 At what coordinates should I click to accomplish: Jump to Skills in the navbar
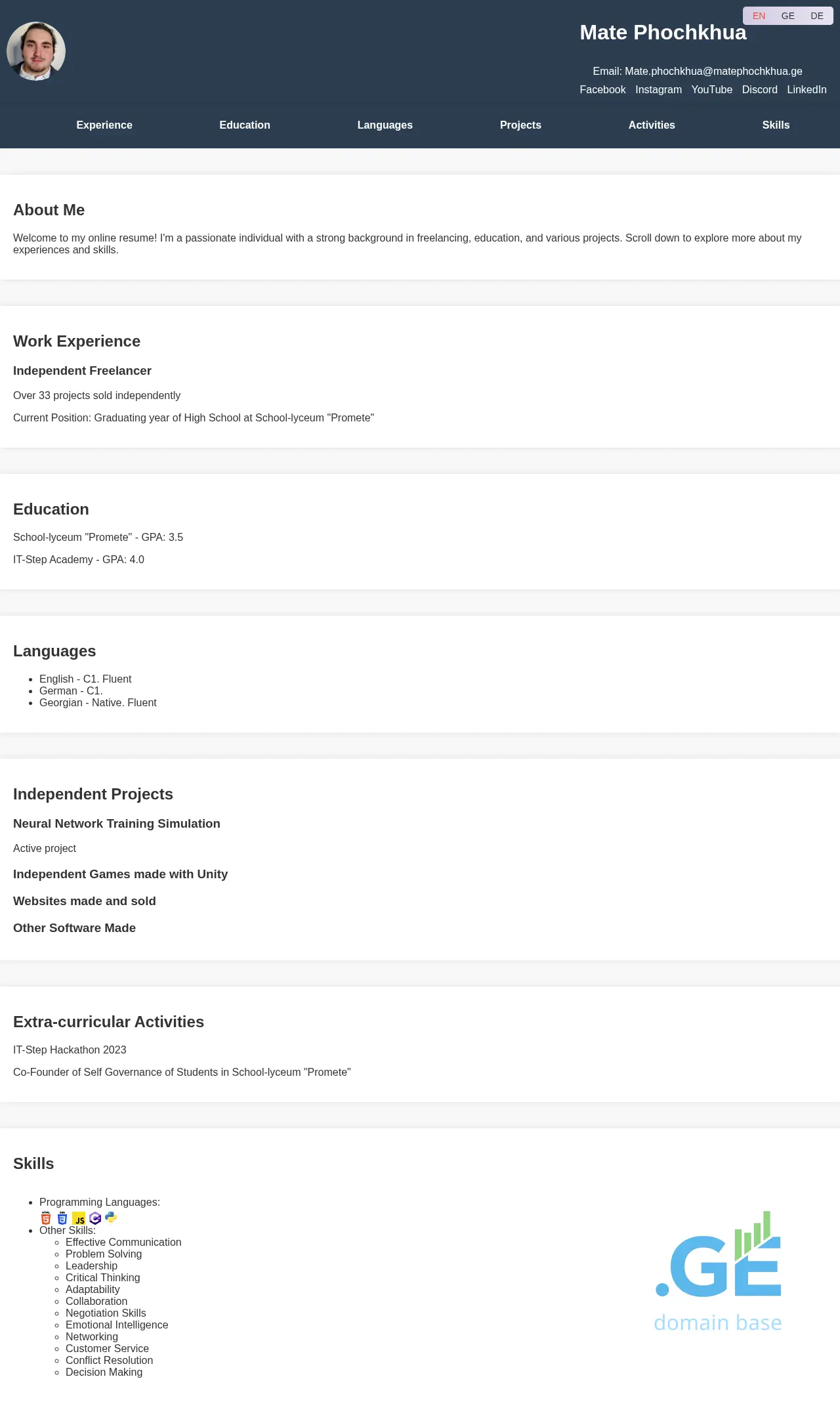tap(776, 125)
